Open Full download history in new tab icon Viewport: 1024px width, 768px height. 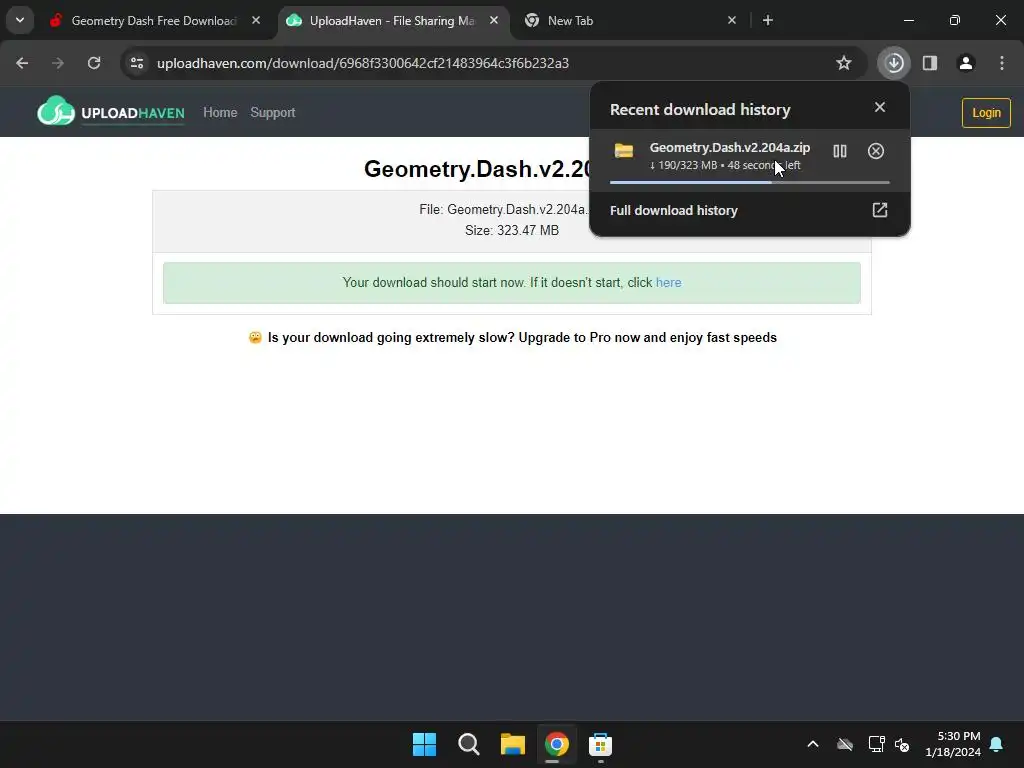[880, 210]
